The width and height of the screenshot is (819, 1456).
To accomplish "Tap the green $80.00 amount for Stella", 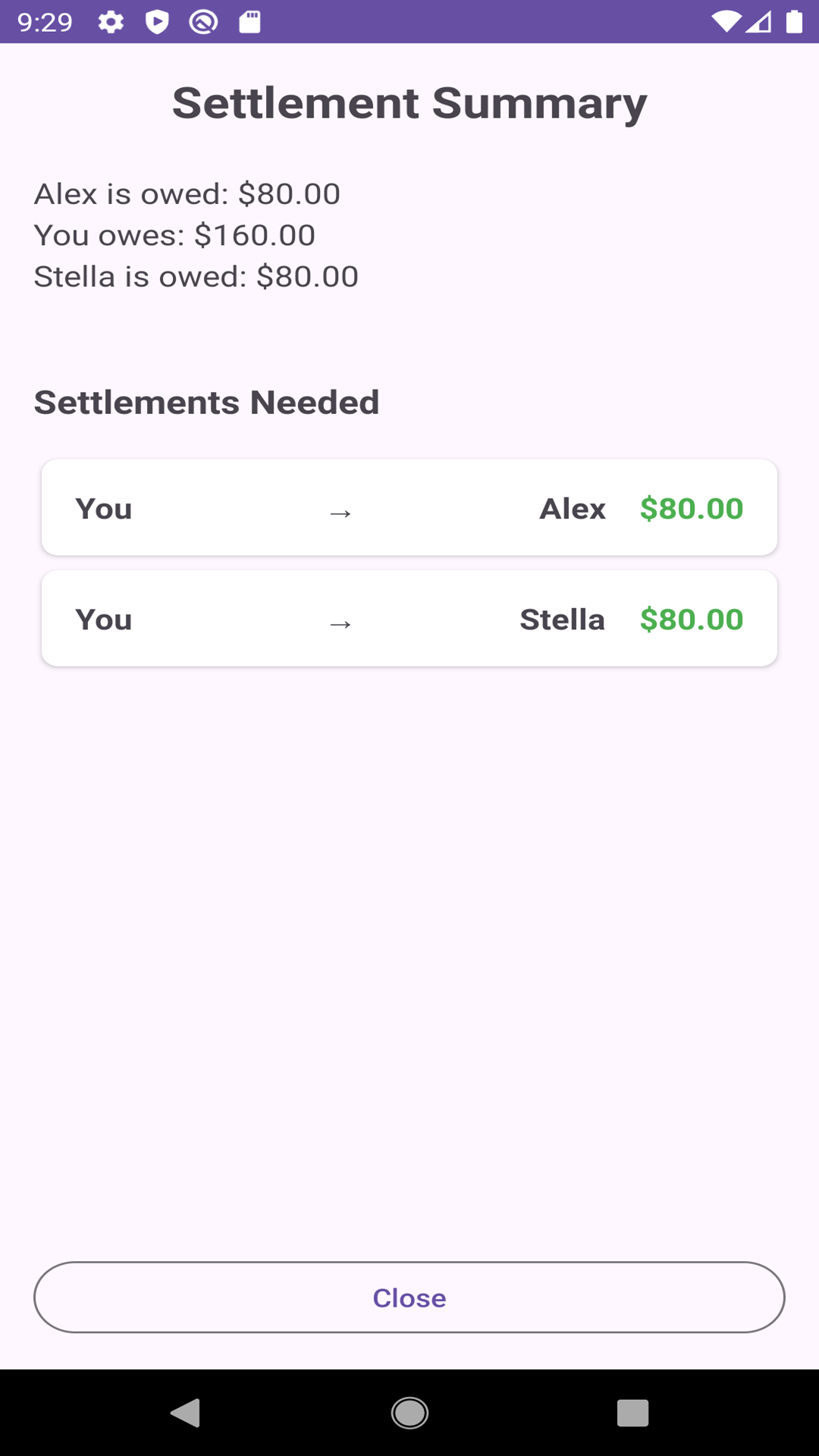I will [x=691, y=620].
